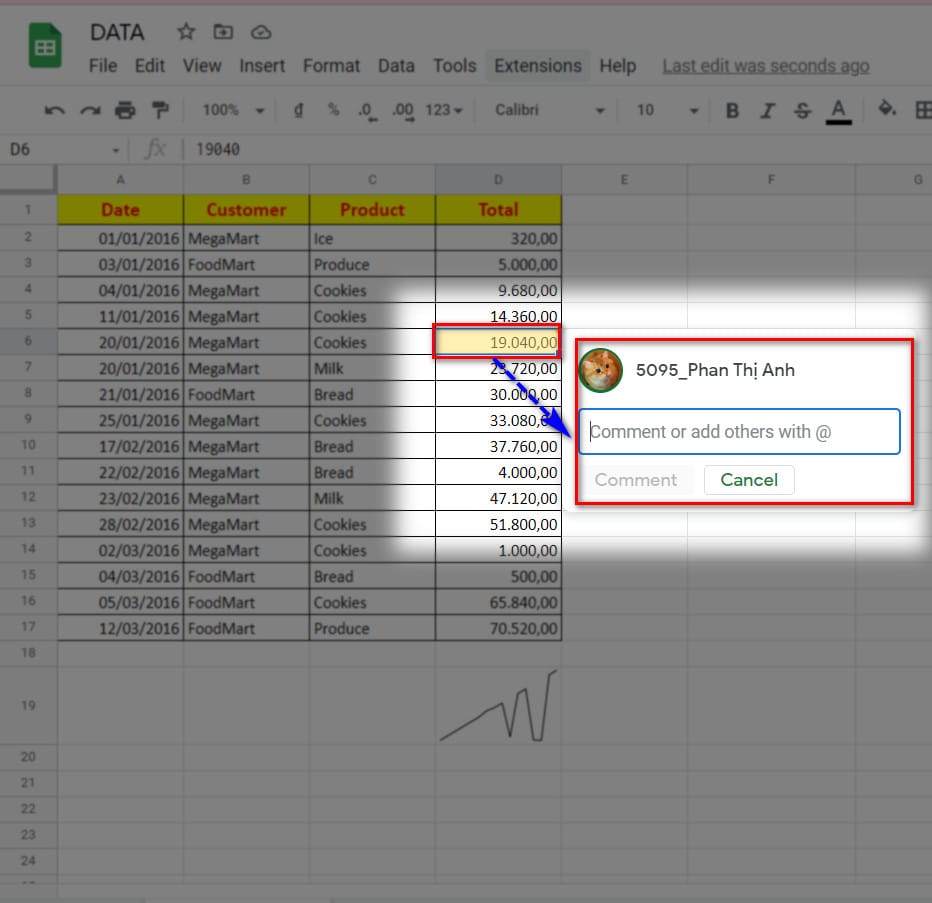Screen dimensions: 932x903
Task: Expand the font size 10 dropdown
Action: coord(666,110)
